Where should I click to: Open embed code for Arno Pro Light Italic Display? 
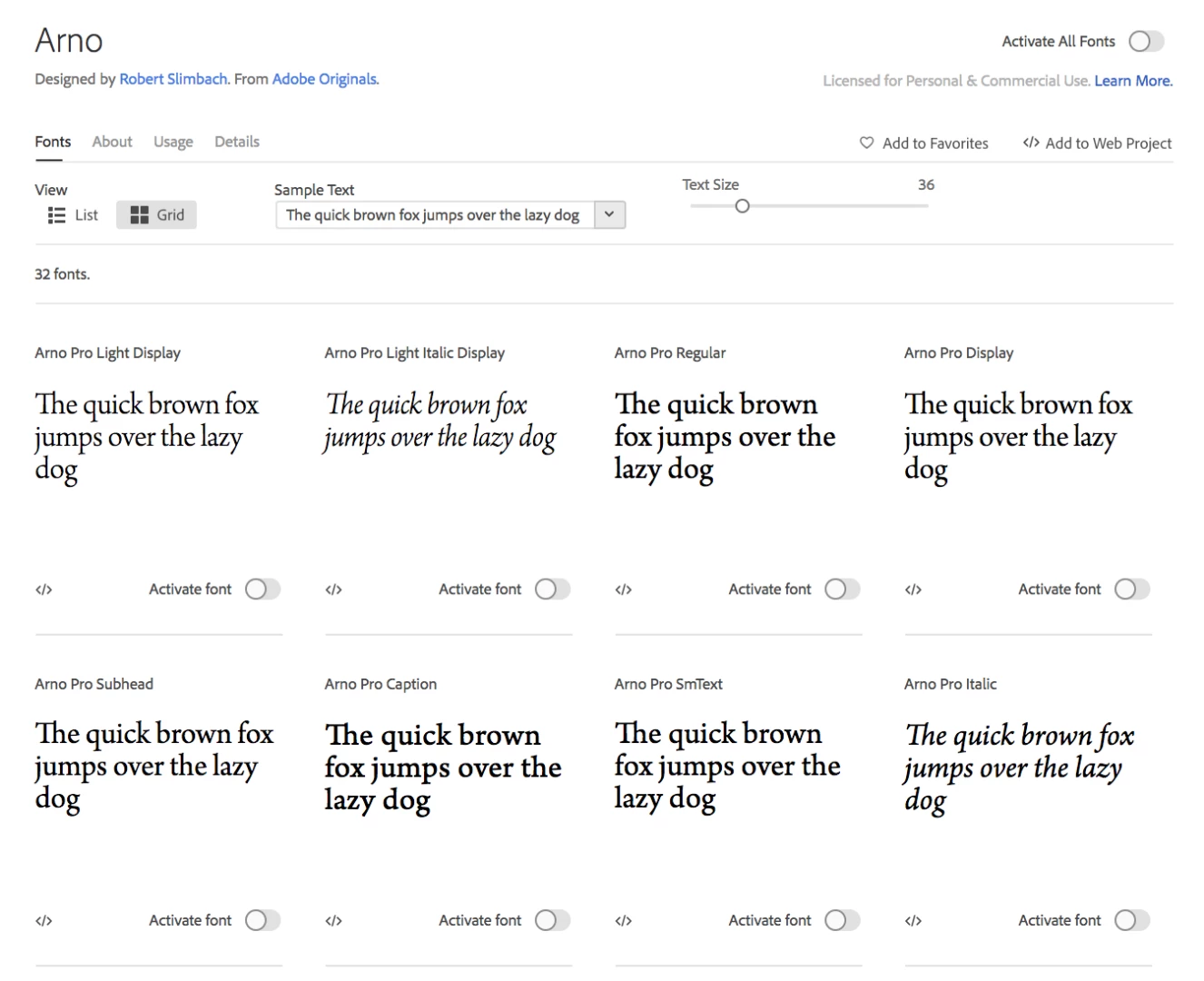coord(333,590)
